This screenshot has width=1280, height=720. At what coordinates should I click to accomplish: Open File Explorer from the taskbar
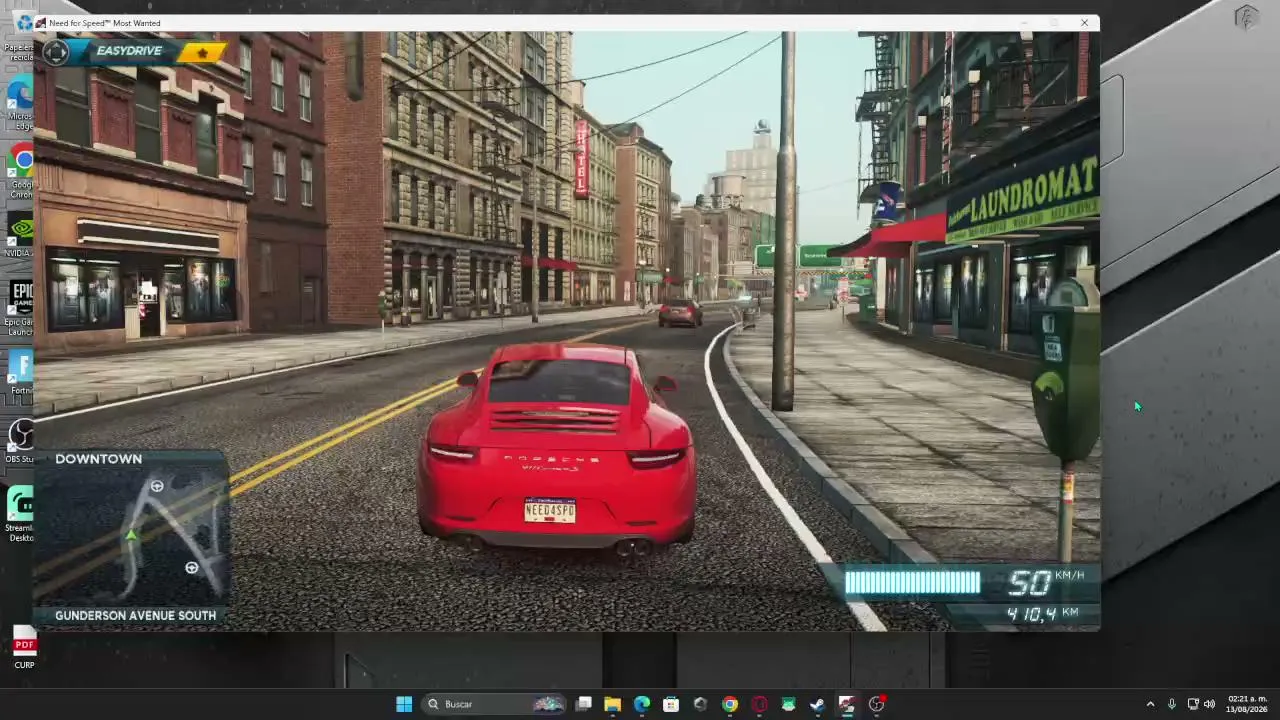tap(613, 704)
